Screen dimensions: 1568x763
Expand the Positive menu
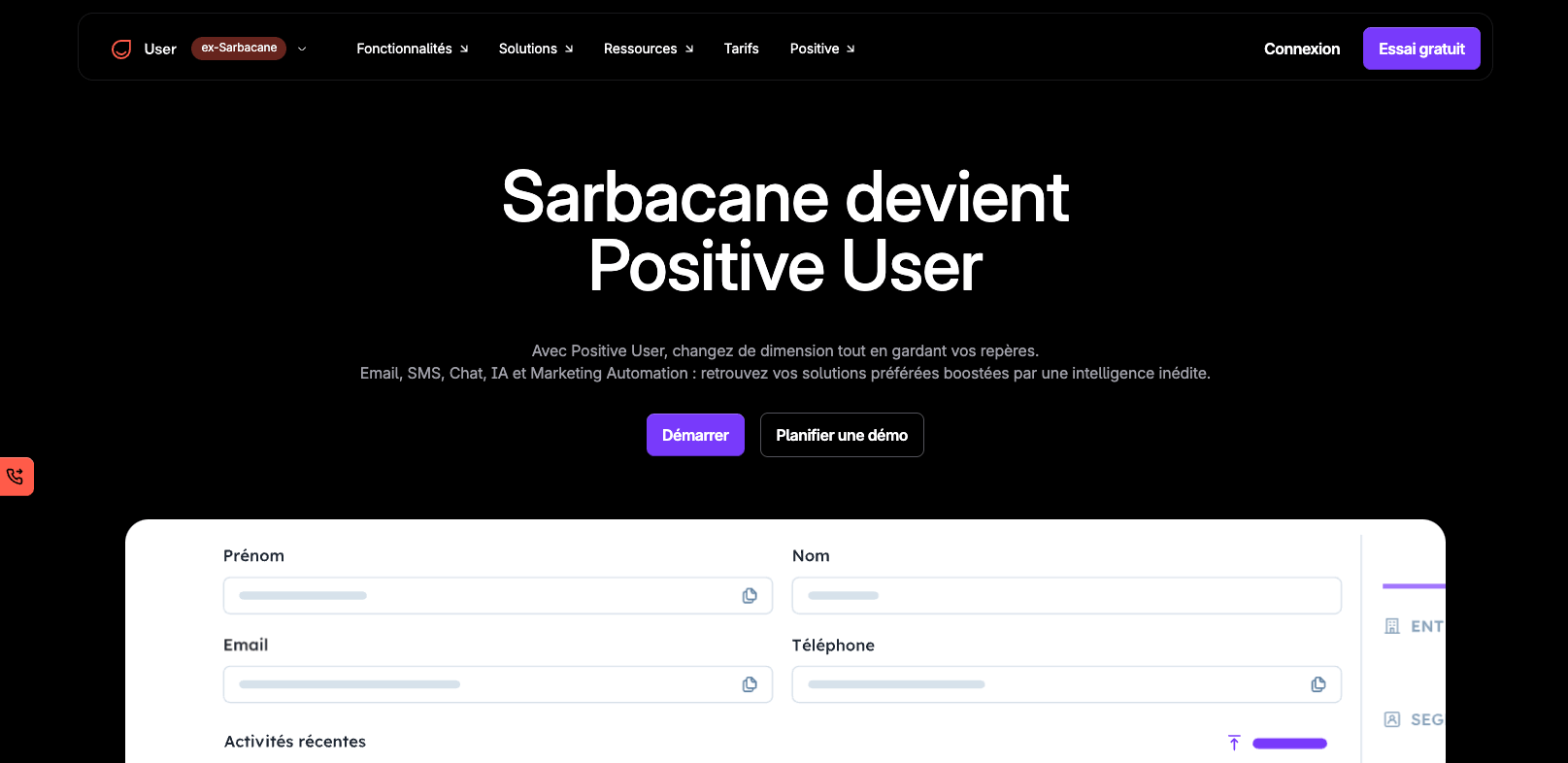tap(822, 49)
